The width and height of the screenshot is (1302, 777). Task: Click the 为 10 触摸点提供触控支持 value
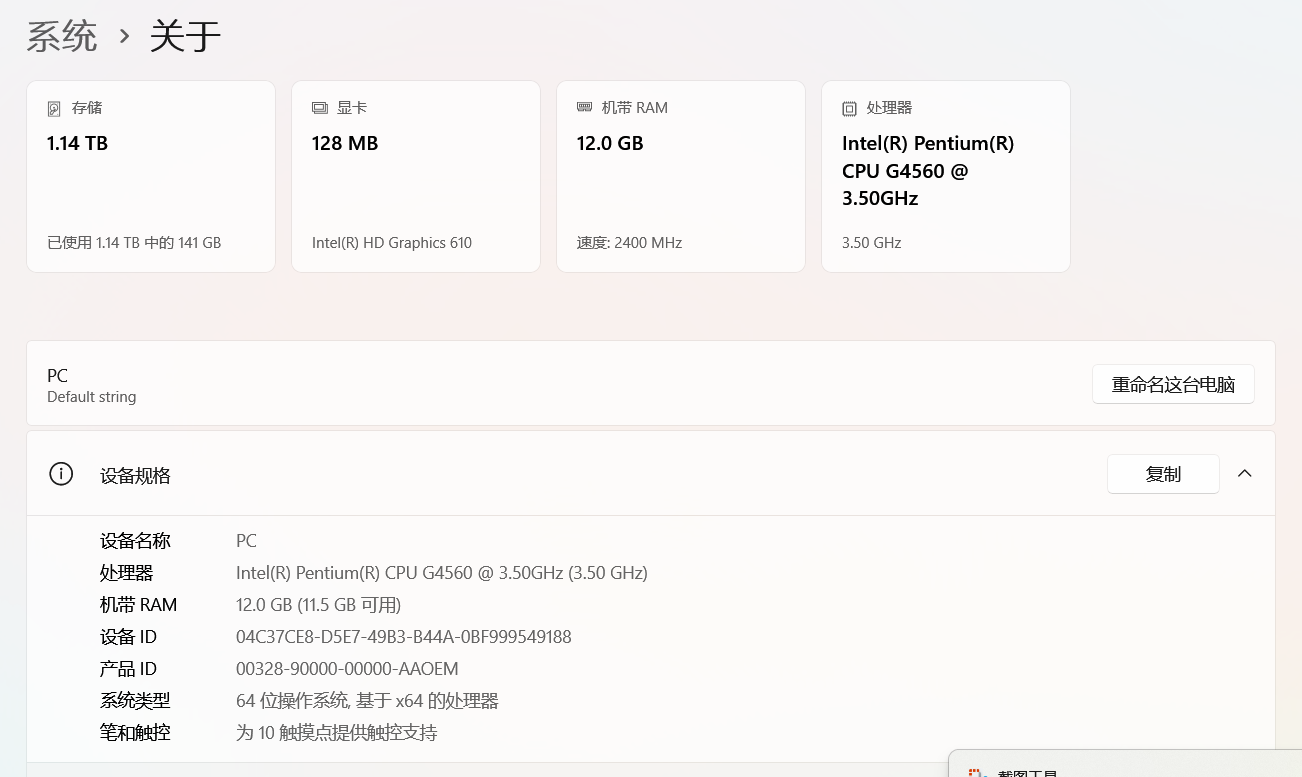coord(337,733)
